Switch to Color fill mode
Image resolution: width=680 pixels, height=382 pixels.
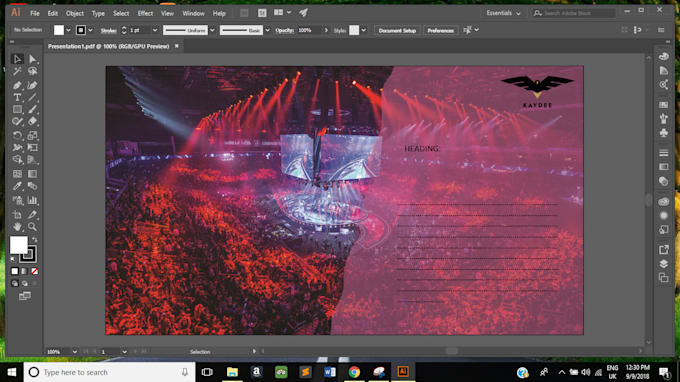15,271
